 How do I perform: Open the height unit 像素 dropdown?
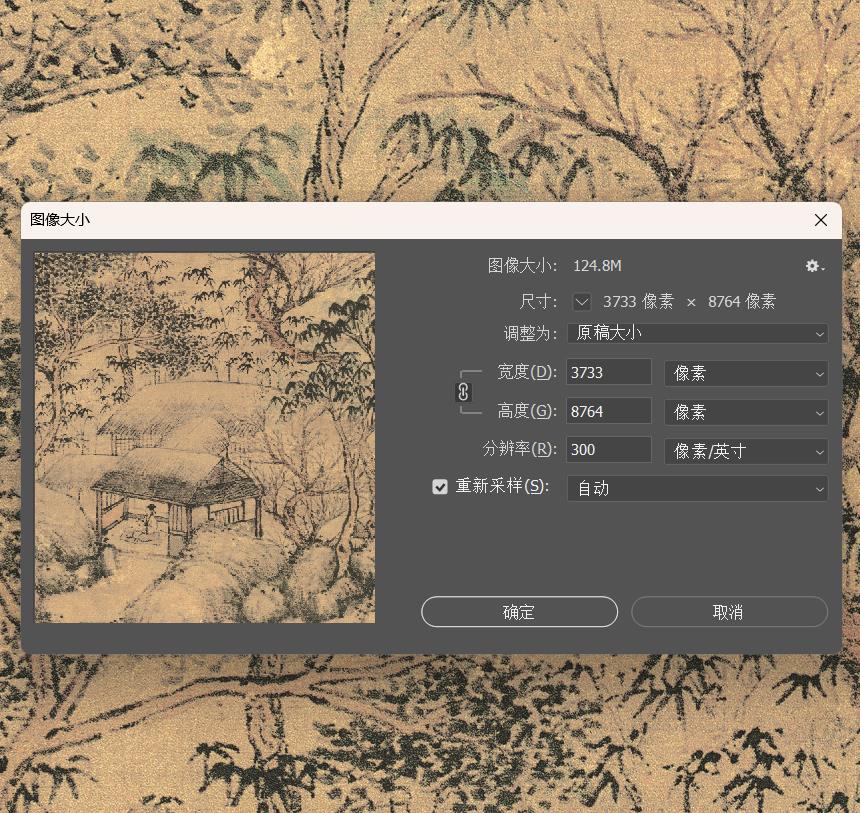point(746,413)
